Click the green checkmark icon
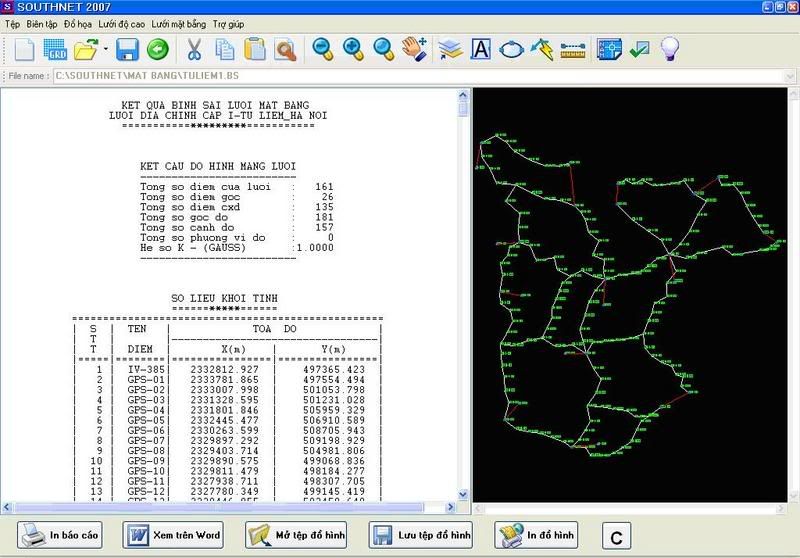 (639, 49)
